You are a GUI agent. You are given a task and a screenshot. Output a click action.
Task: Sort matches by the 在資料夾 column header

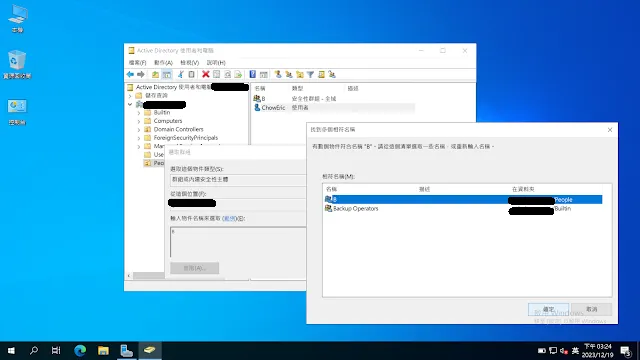point(523,189)
